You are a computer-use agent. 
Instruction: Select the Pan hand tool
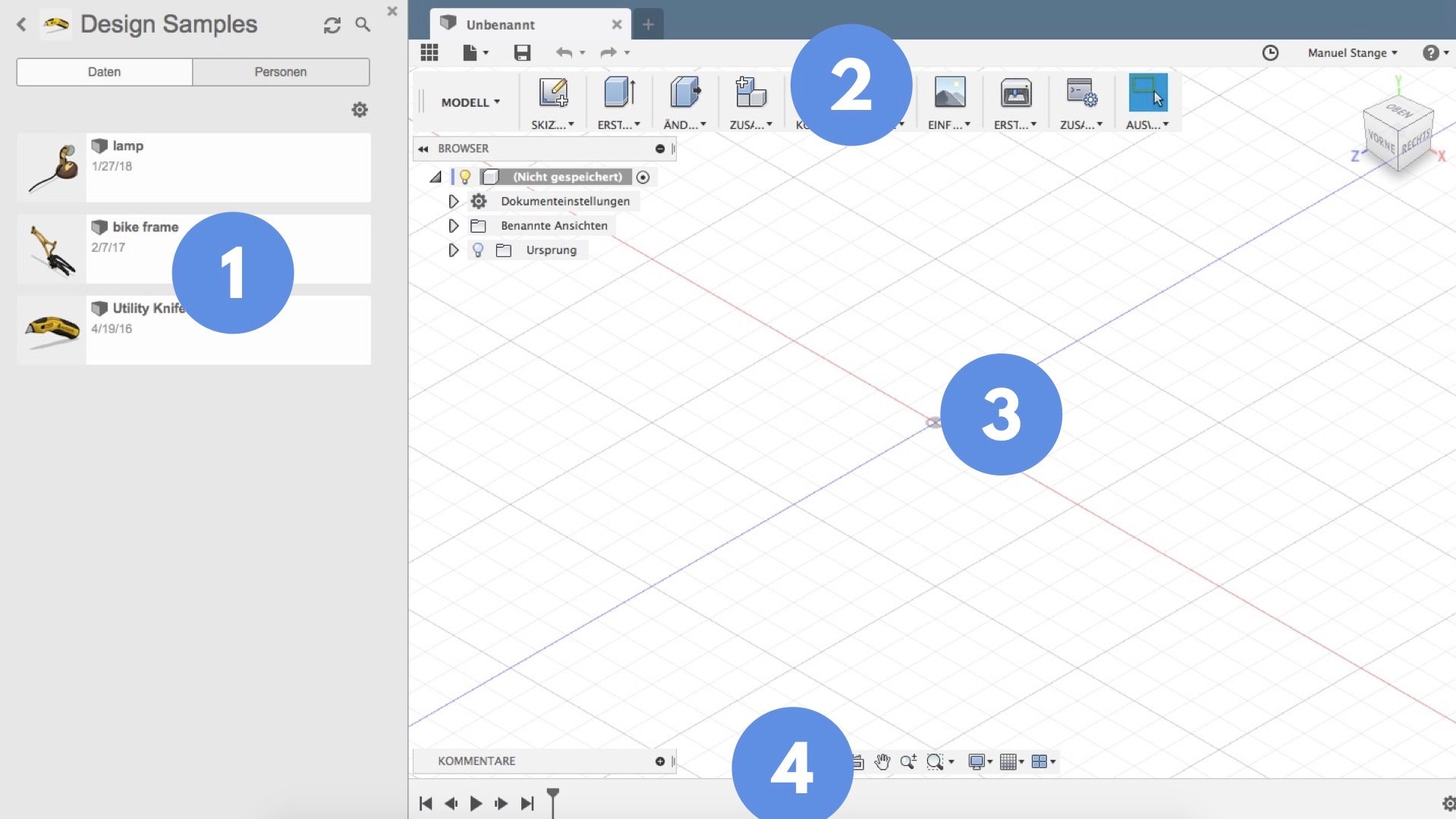pos(882,761)
